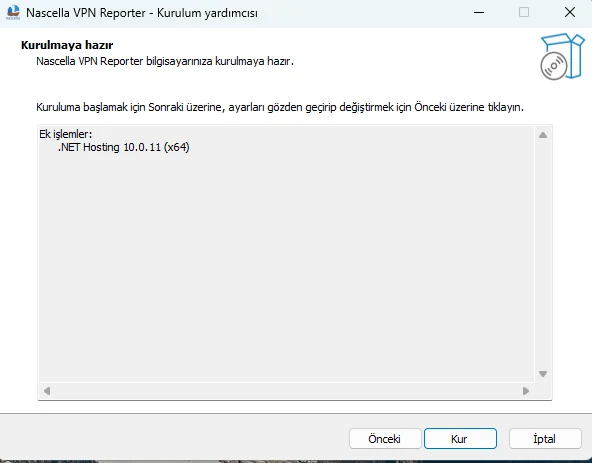Click the 'Kurulmaya hazır' heading

(x=67, y=45)
